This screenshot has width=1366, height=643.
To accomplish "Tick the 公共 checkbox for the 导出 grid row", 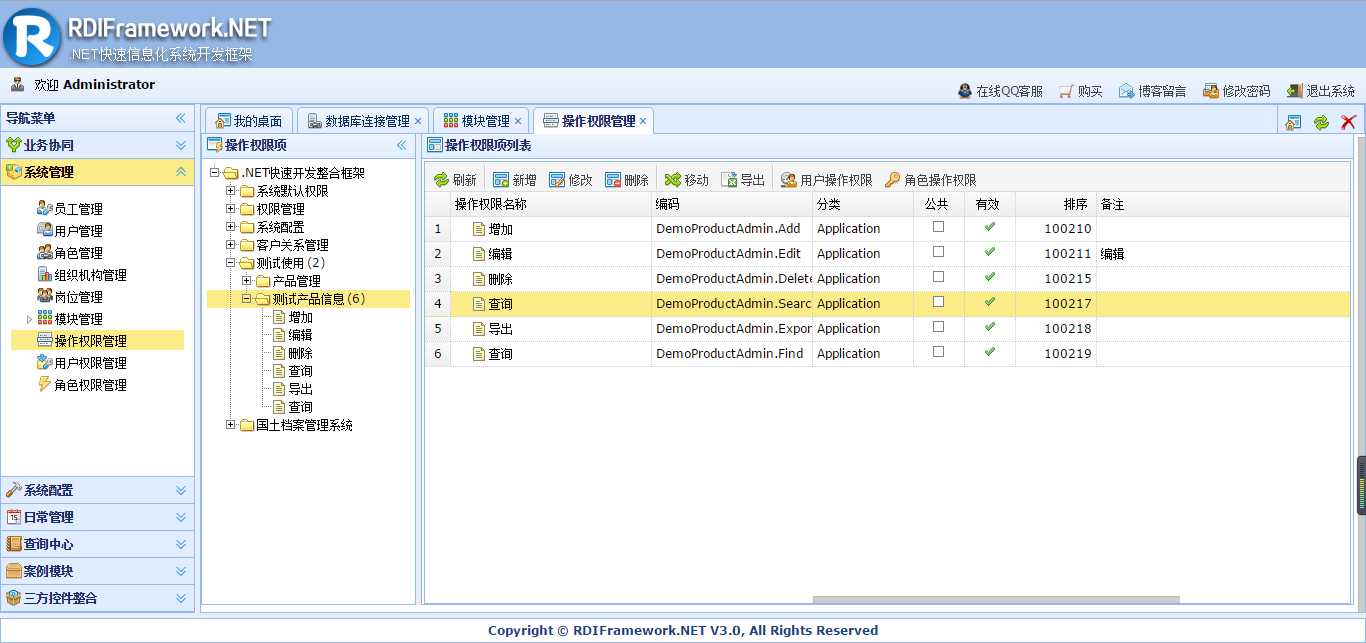I will [x=938, y=327].
